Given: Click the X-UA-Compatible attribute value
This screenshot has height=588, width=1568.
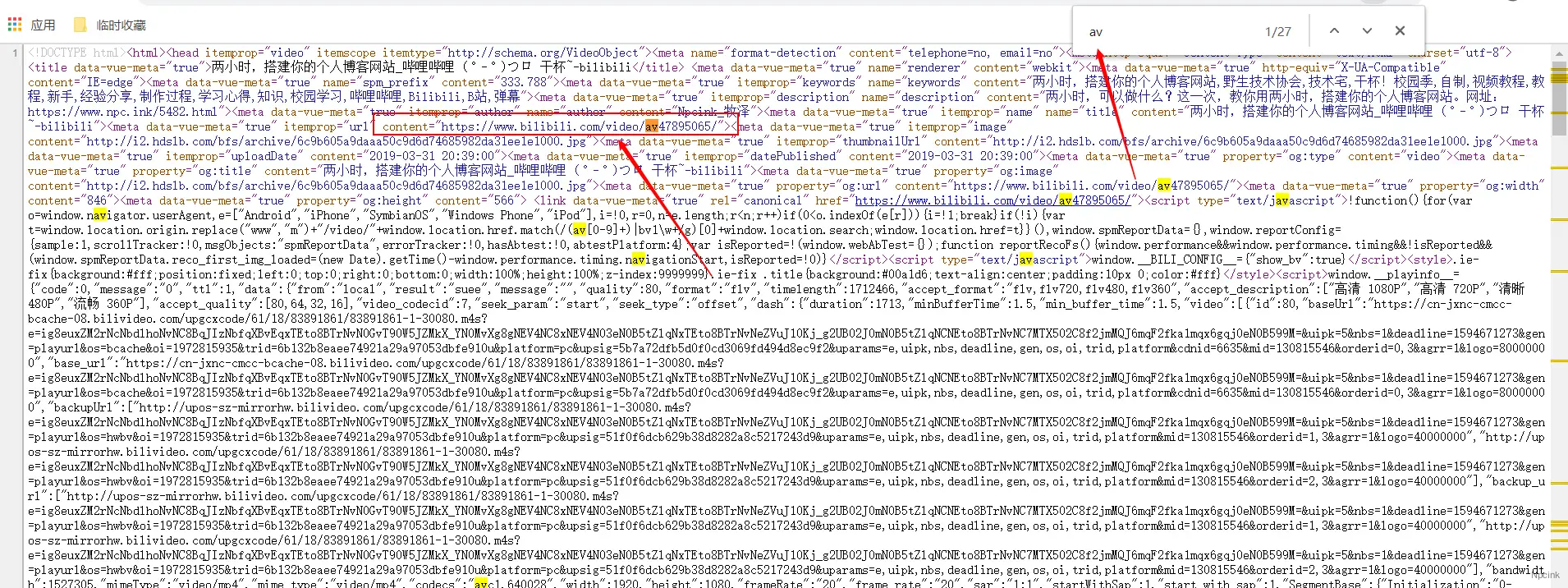Looking at the screenshot, I should click(x=1391, y=67).
